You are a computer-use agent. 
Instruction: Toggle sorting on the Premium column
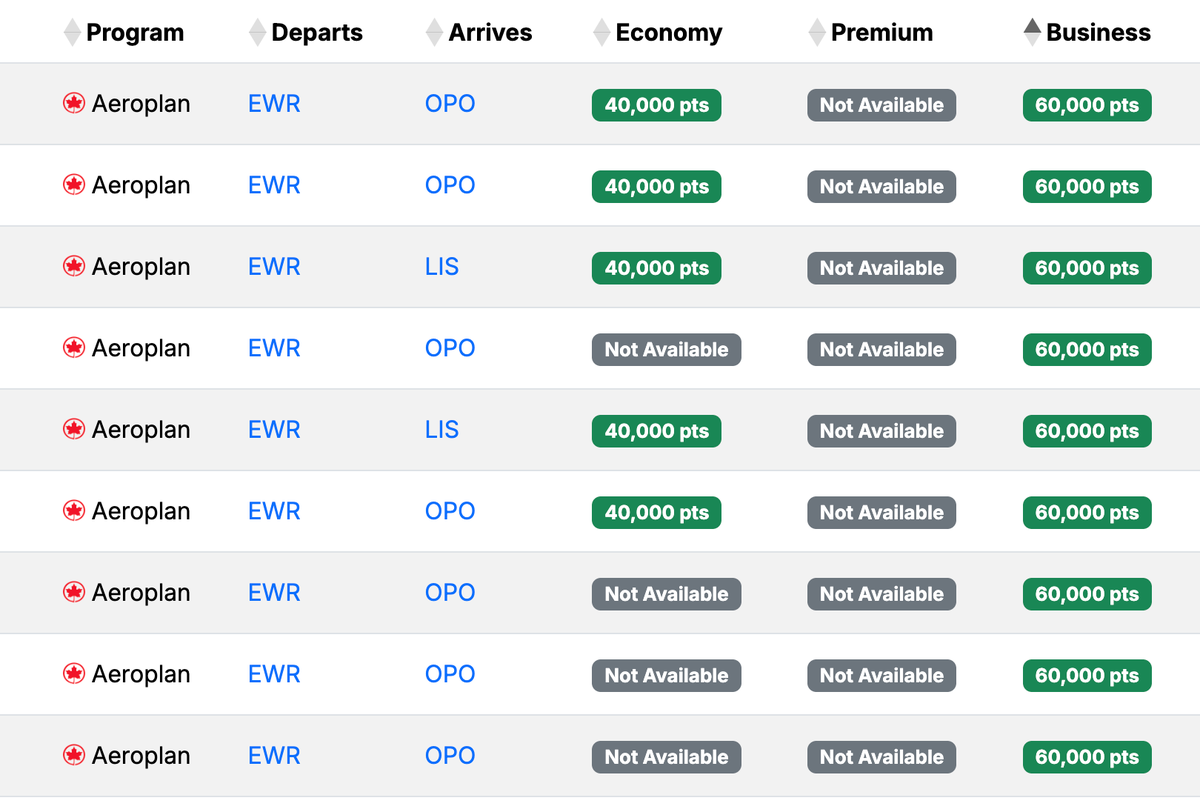coord(815,31)
